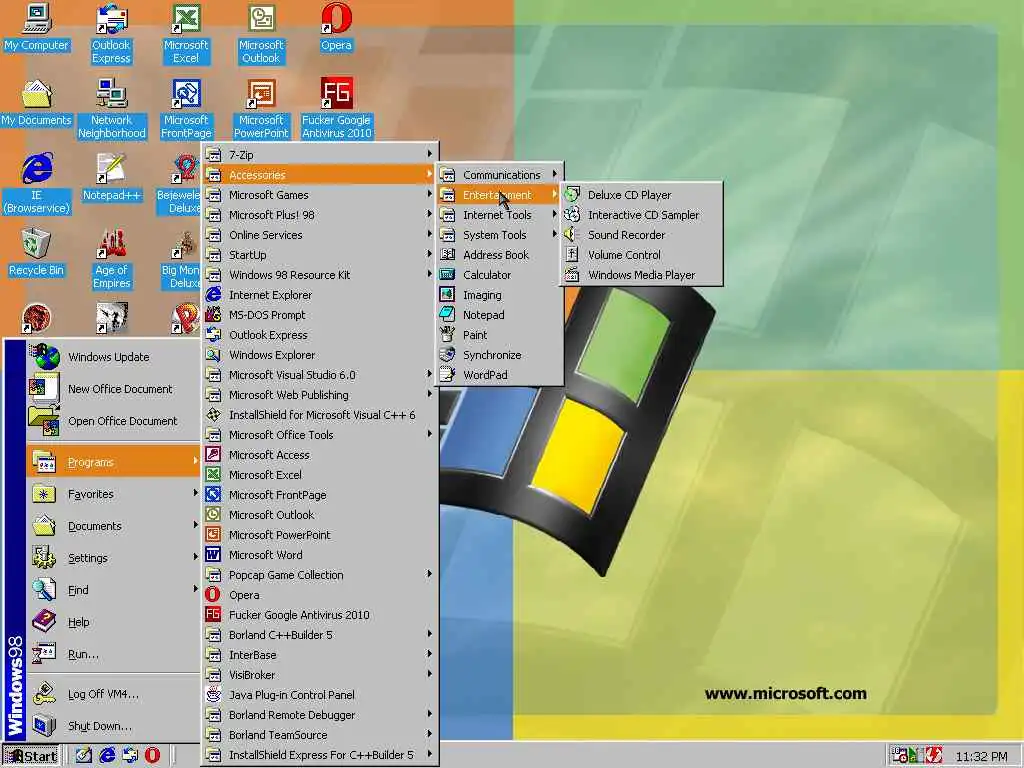The width and height of the screenshot is (1024, 768).
Task: Open Paint from Accessories menu
Action: pyautogui.click(x=500, y=335)
